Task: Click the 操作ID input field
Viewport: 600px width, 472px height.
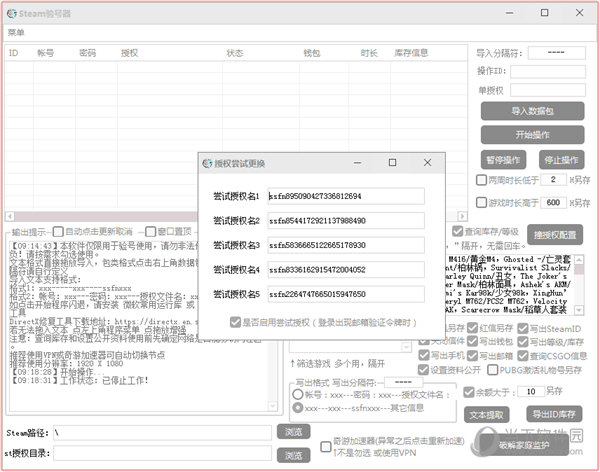Action: [548, 72]
